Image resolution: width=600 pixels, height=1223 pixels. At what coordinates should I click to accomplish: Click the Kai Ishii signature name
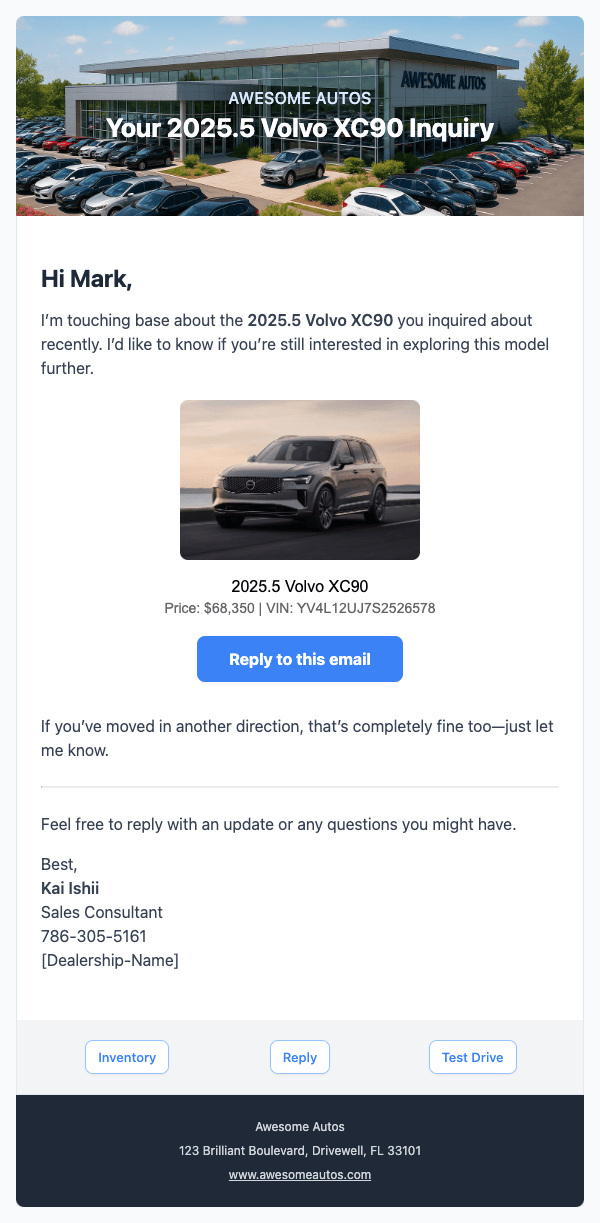[70, 888]
